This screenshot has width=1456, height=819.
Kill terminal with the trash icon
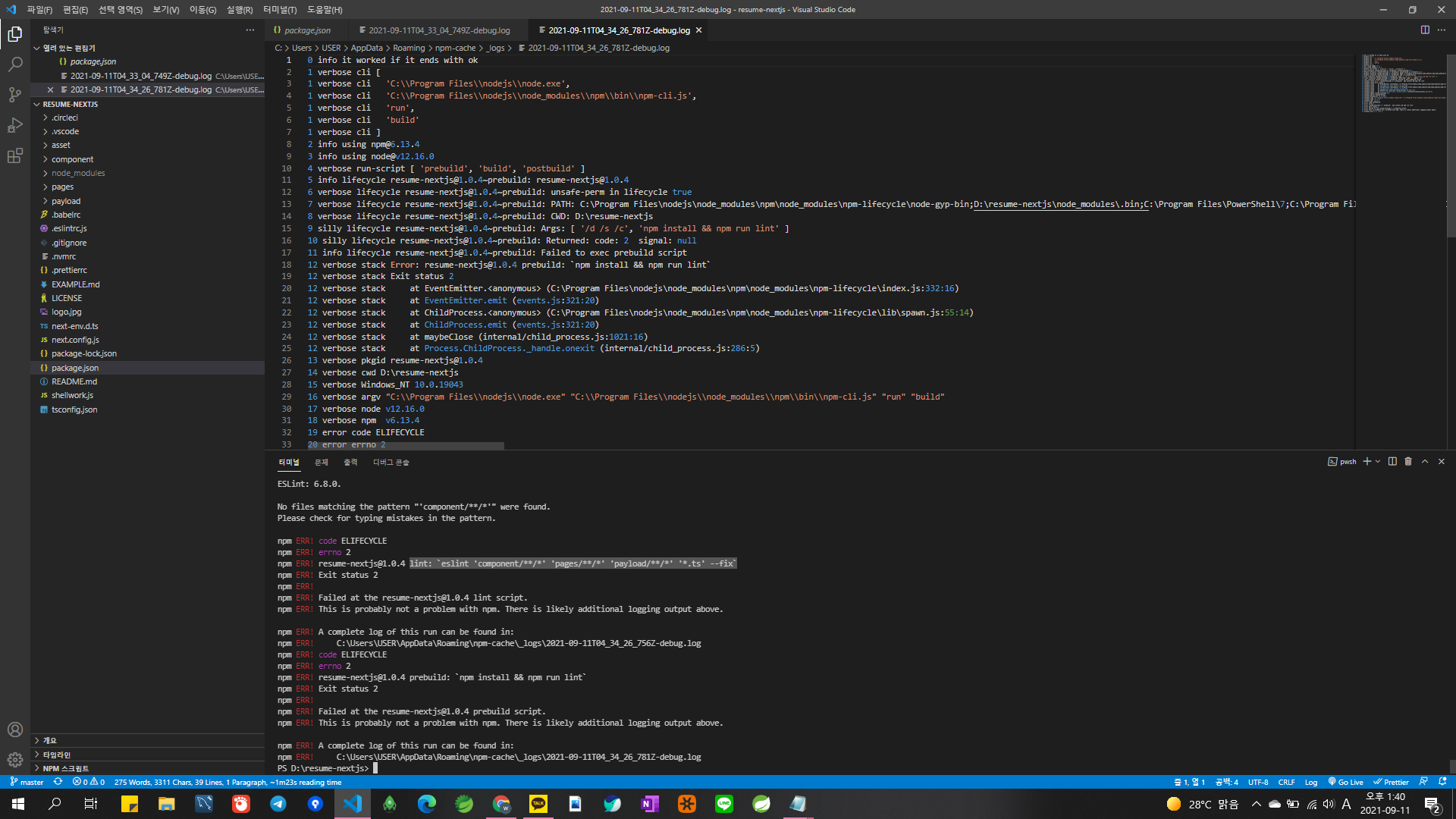[1408, 461]
